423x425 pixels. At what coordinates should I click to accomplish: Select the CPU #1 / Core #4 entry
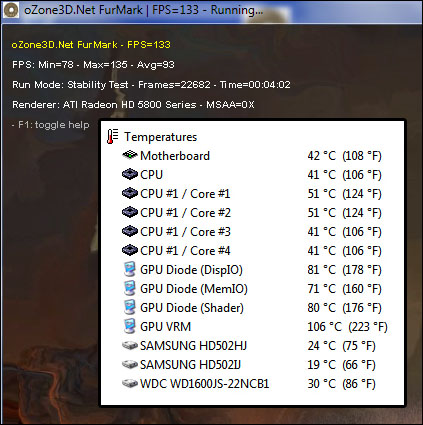coord(252,251)
